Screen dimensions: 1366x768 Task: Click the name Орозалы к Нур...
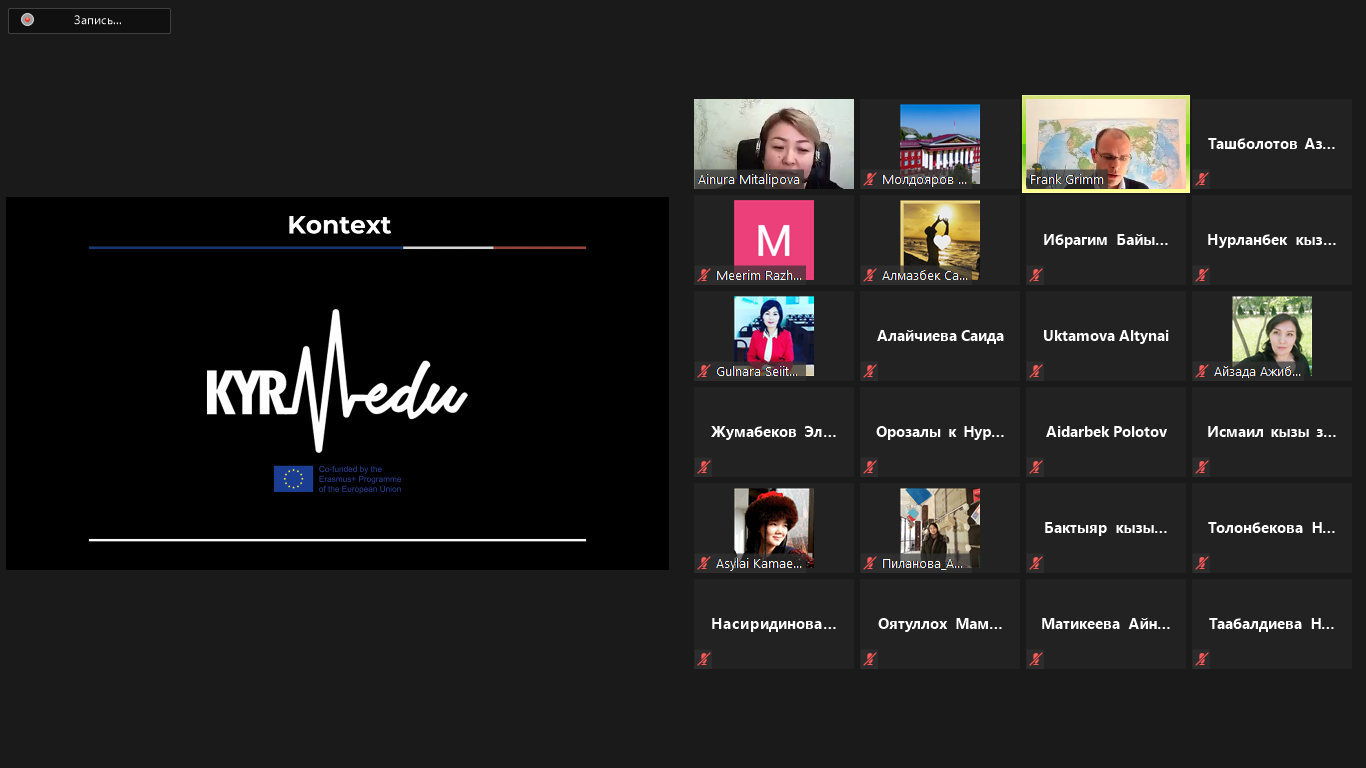(x=940, y=432)
